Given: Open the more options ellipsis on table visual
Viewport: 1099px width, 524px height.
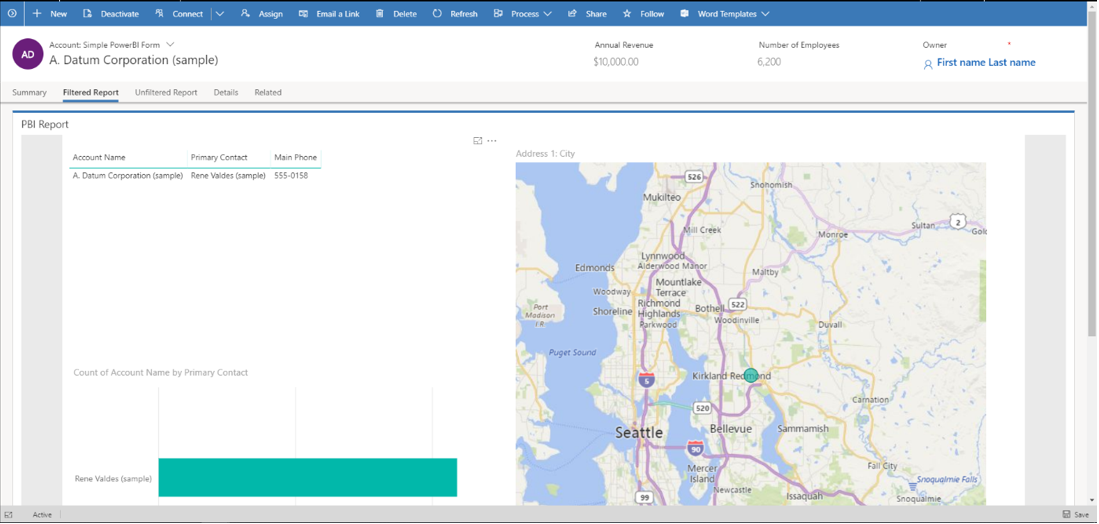Looking at the screenshot, I should pos(492,141).
